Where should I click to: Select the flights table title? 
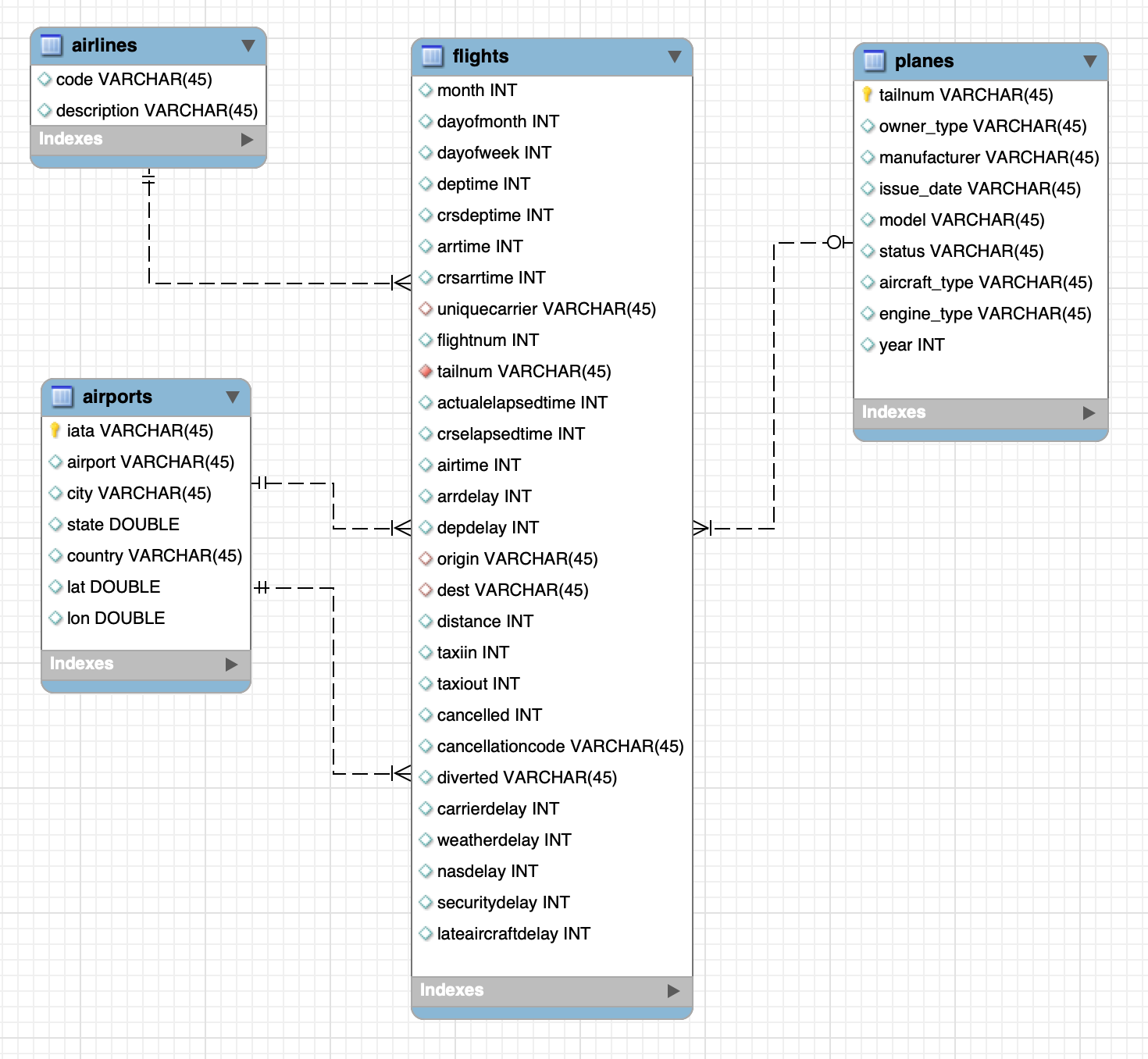pyautogui.click(x=481, y=56)
